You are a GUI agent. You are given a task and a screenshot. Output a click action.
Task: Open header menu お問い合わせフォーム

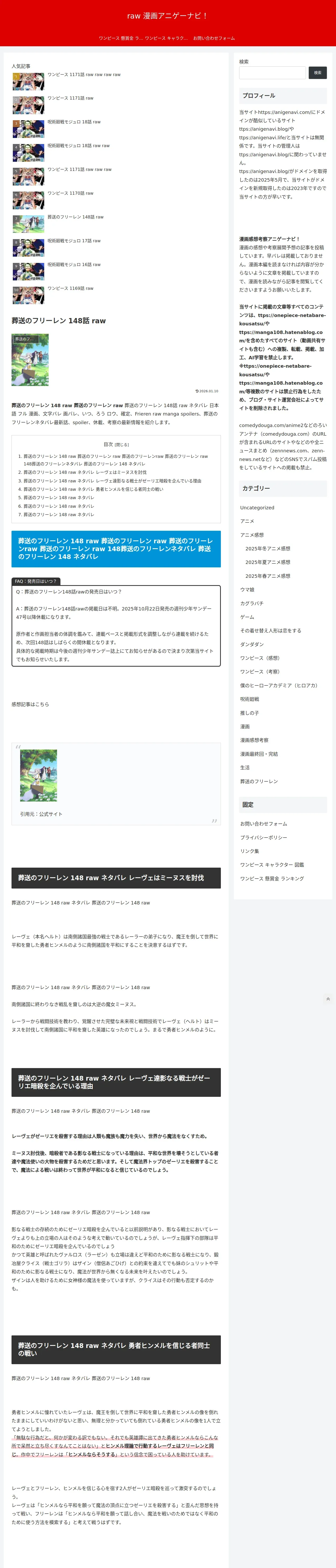(x=214, y=38)
